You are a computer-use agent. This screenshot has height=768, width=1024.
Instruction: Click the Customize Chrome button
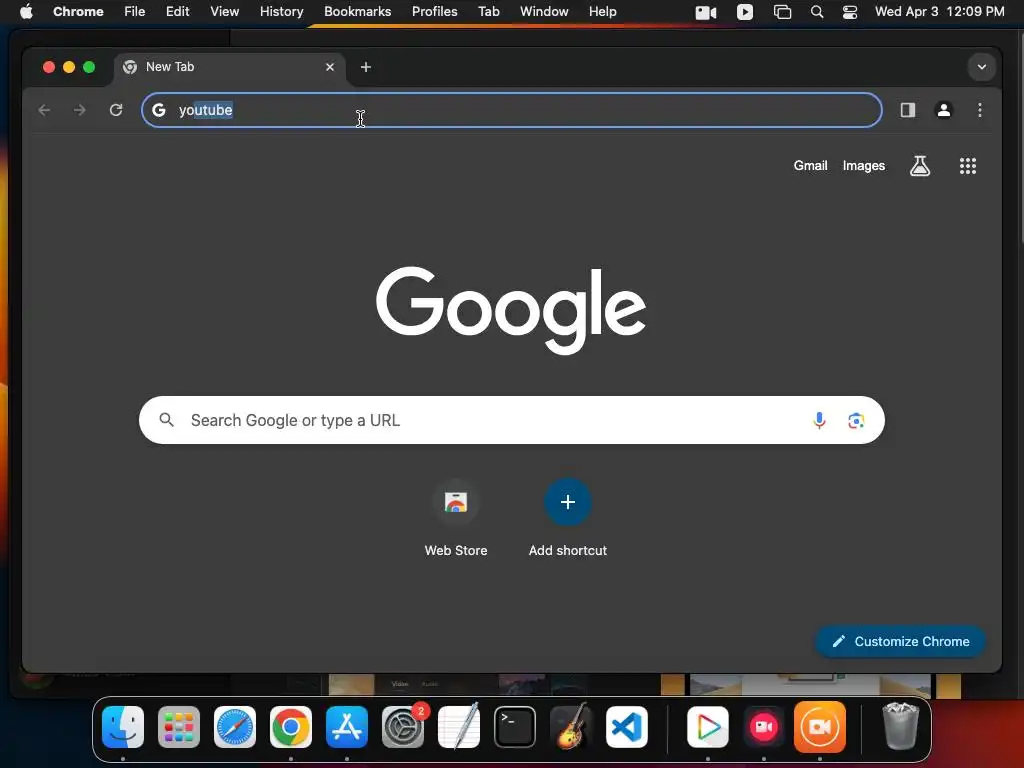pyautogui.click(x=900, y=641)
